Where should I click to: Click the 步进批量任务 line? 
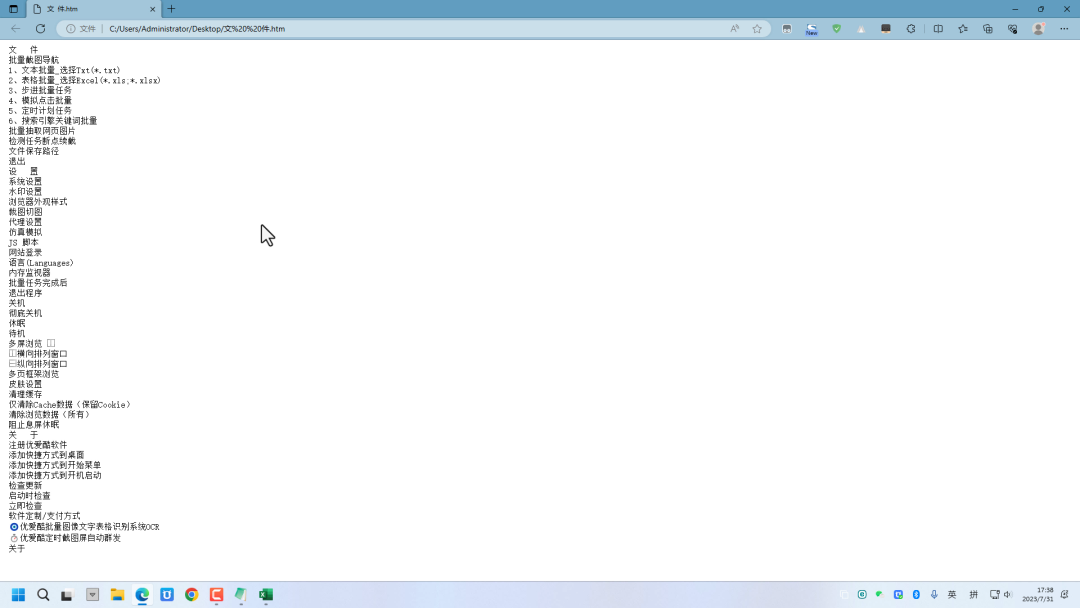(40, 90)
